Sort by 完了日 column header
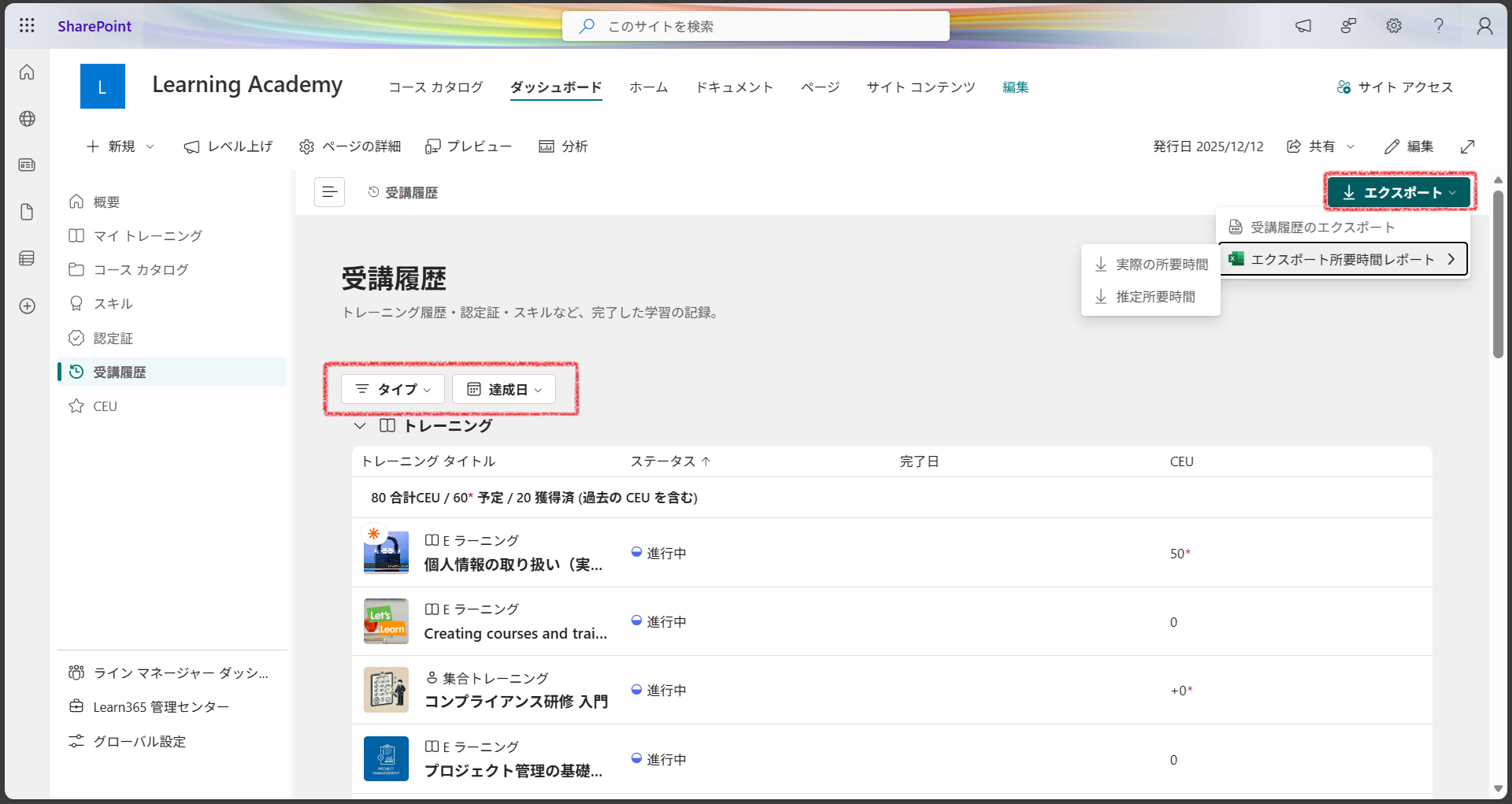 click(919, 461)
